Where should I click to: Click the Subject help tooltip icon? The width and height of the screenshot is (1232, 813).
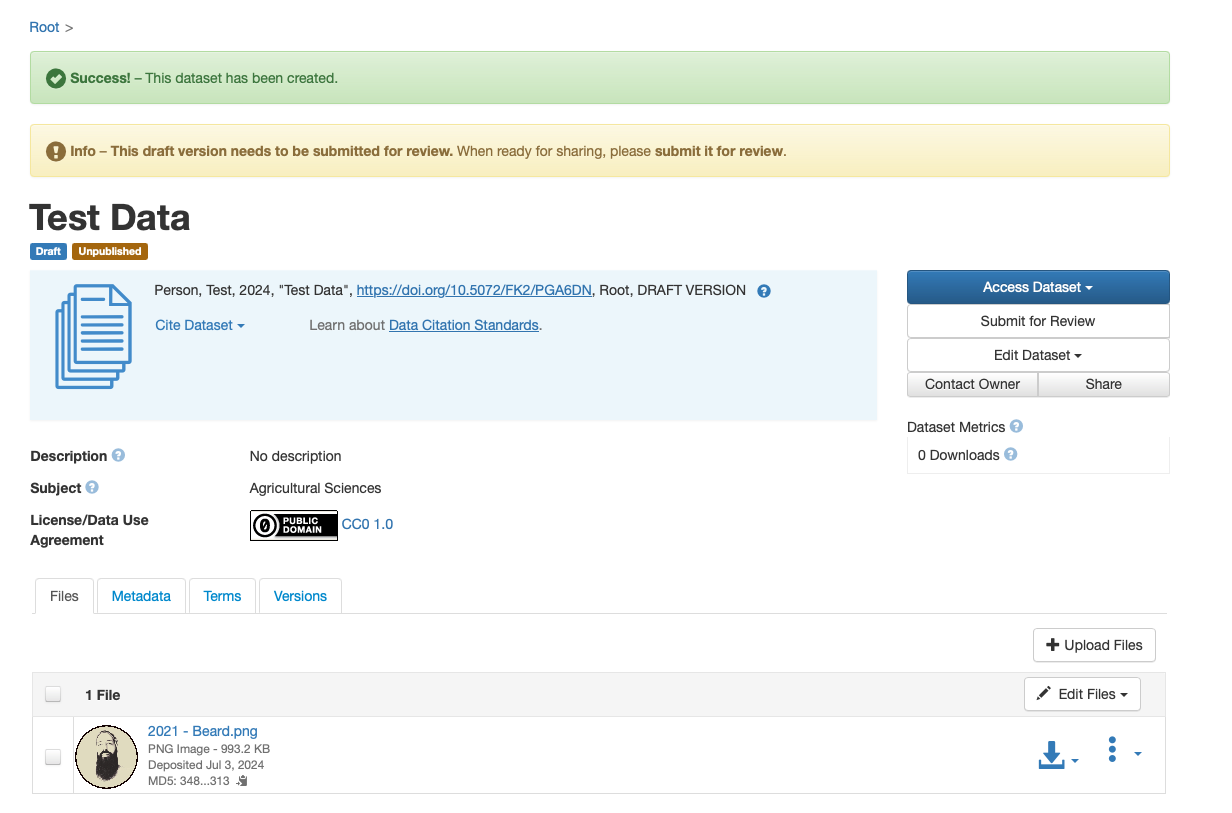[92, 488]
